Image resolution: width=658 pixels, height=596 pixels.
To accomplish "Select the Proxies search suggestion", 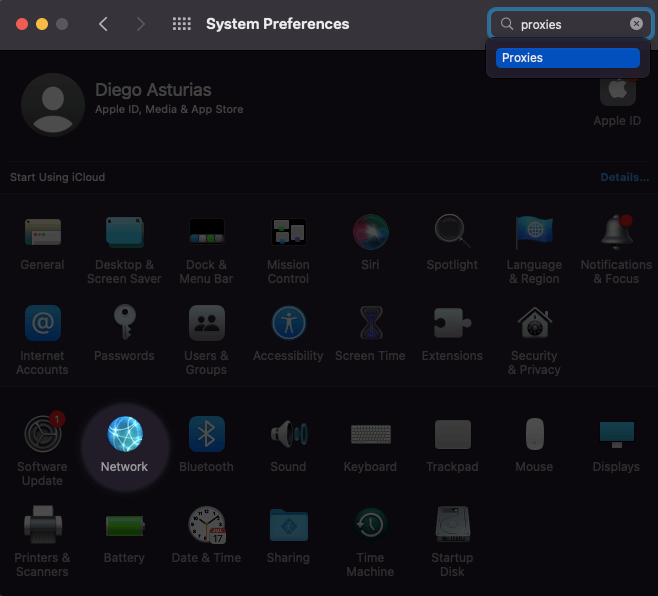I will tap(567, 58).
